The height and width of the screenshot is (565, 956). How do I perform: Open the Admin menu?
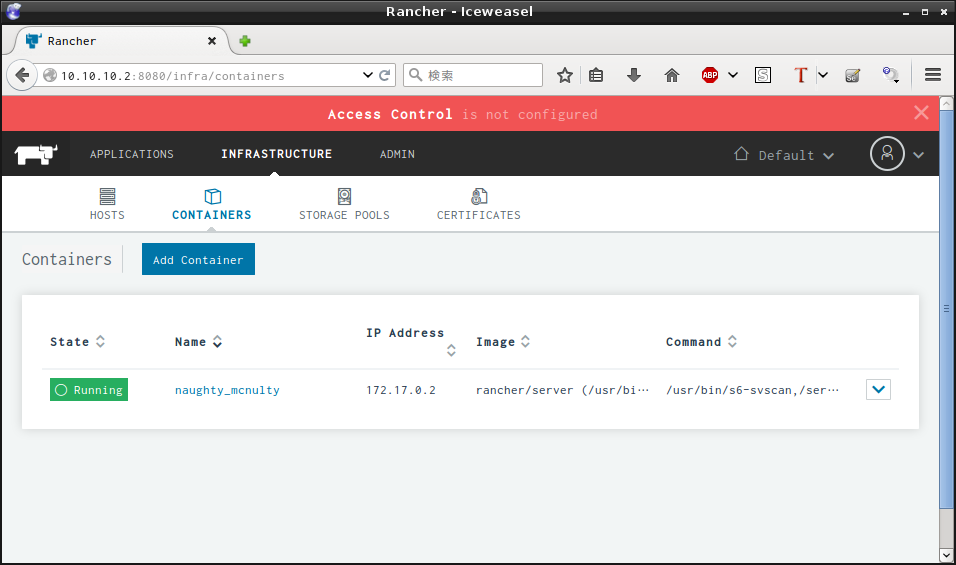click(x=398, y=154)
